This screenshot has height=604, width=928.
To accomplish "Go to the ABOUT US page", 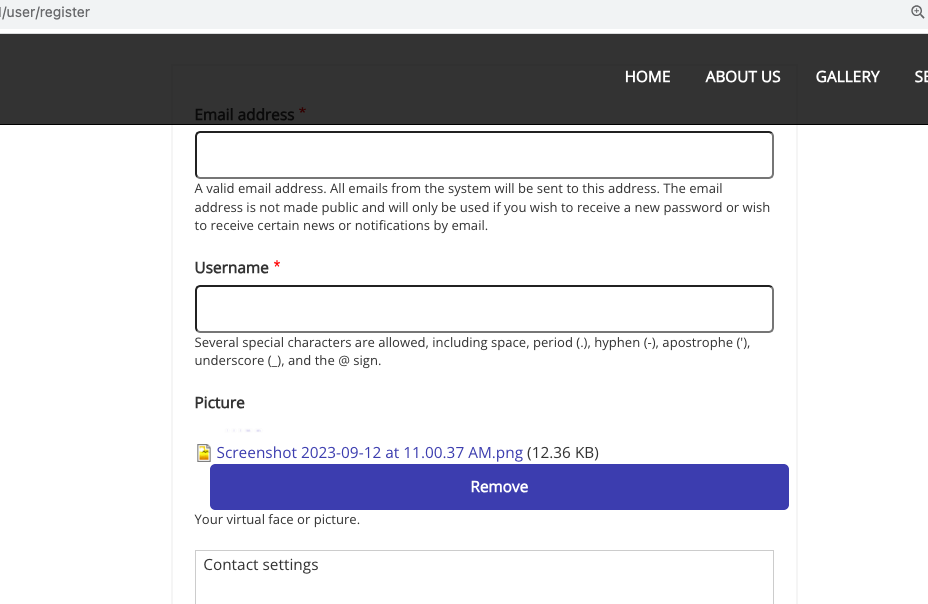I will (743, 77).
